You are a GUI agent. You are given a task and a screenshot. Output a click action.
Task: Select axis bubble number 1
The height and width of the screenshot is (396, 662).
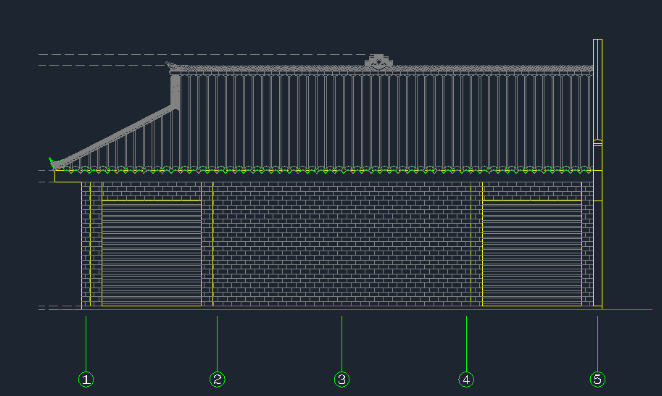(x=86, y=379)
